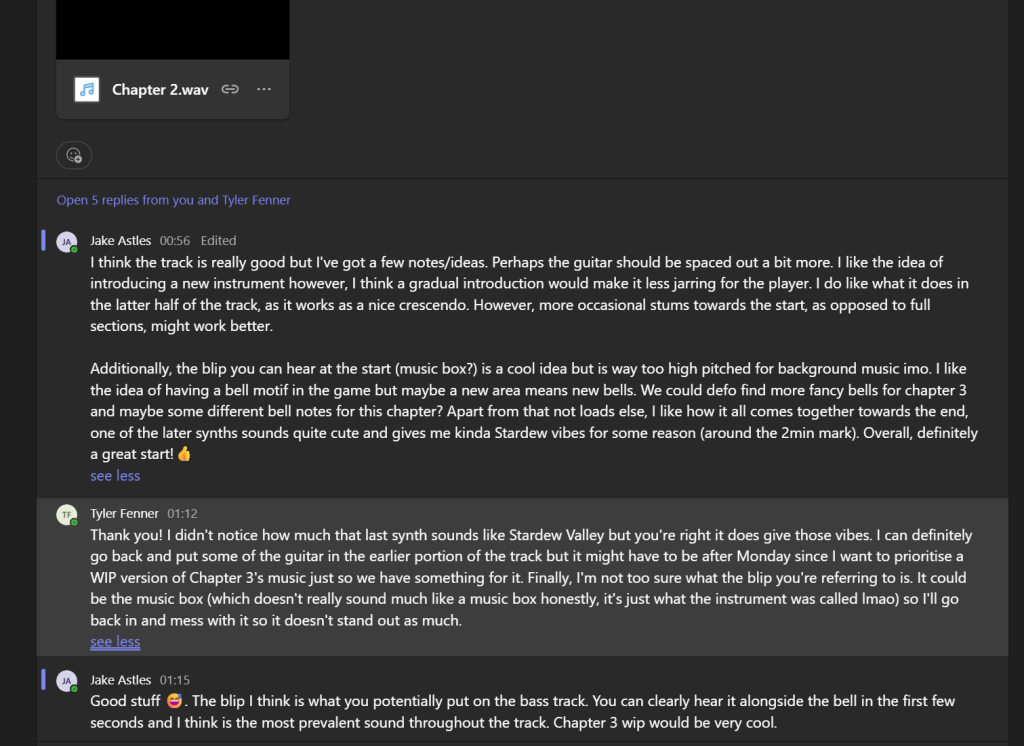
Task: Copy link icon next to Chapter 2.wav
Action: click(x=230, y=89)
